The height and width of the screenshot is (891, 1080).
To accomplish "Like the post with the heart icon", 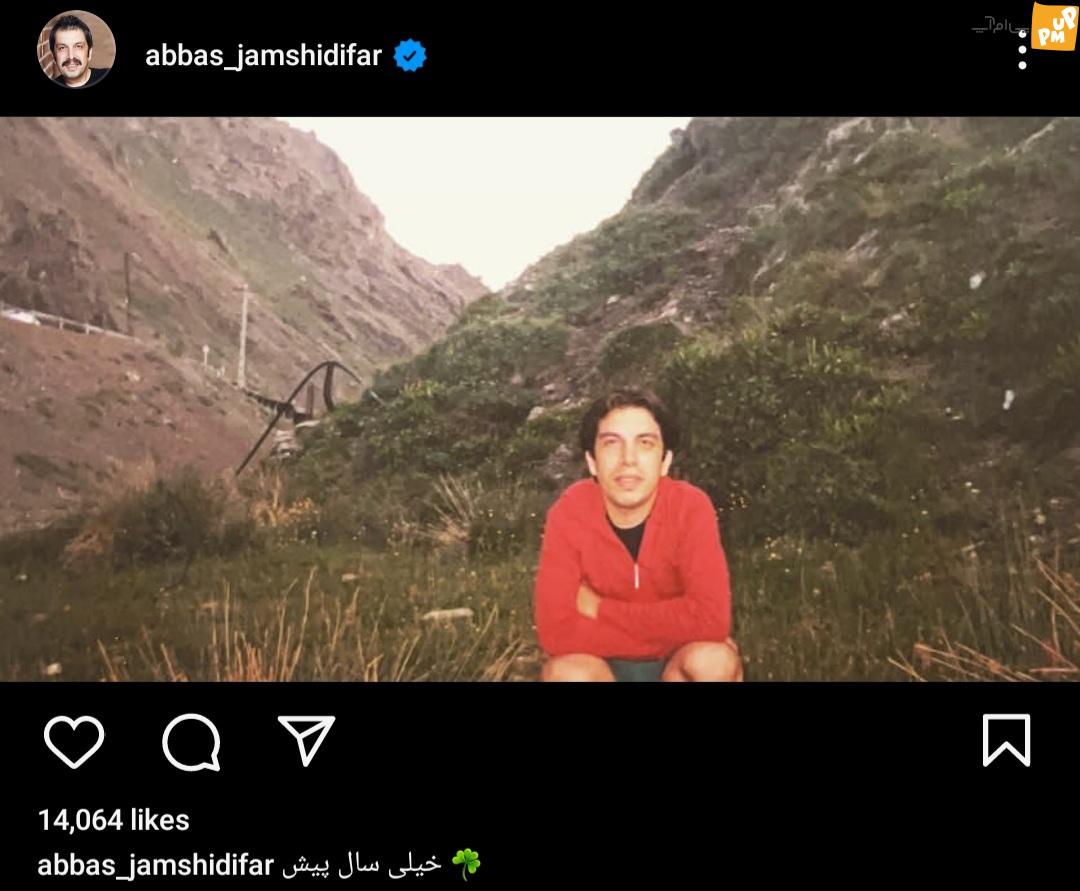I will 74,741.
